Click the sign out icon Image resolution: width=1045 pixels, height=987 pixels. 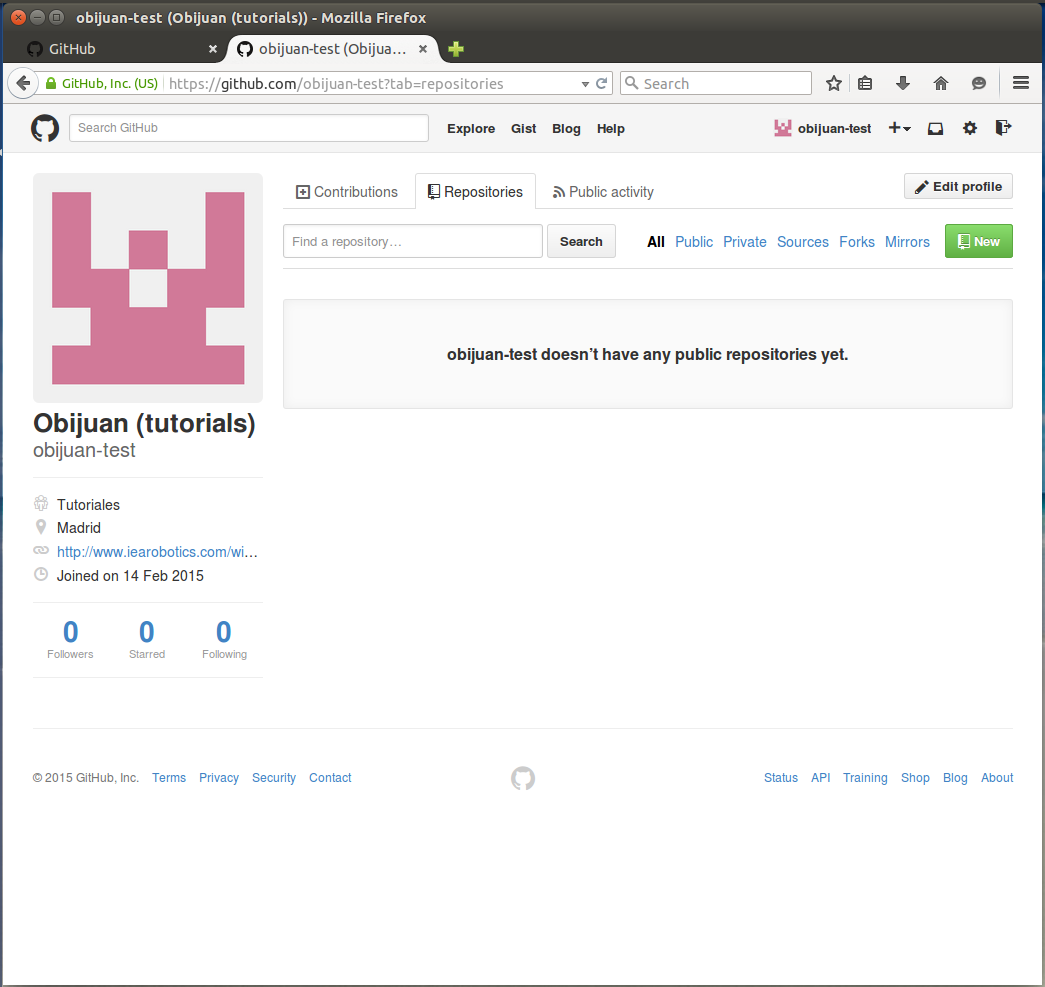click(x=1003, y=128)
